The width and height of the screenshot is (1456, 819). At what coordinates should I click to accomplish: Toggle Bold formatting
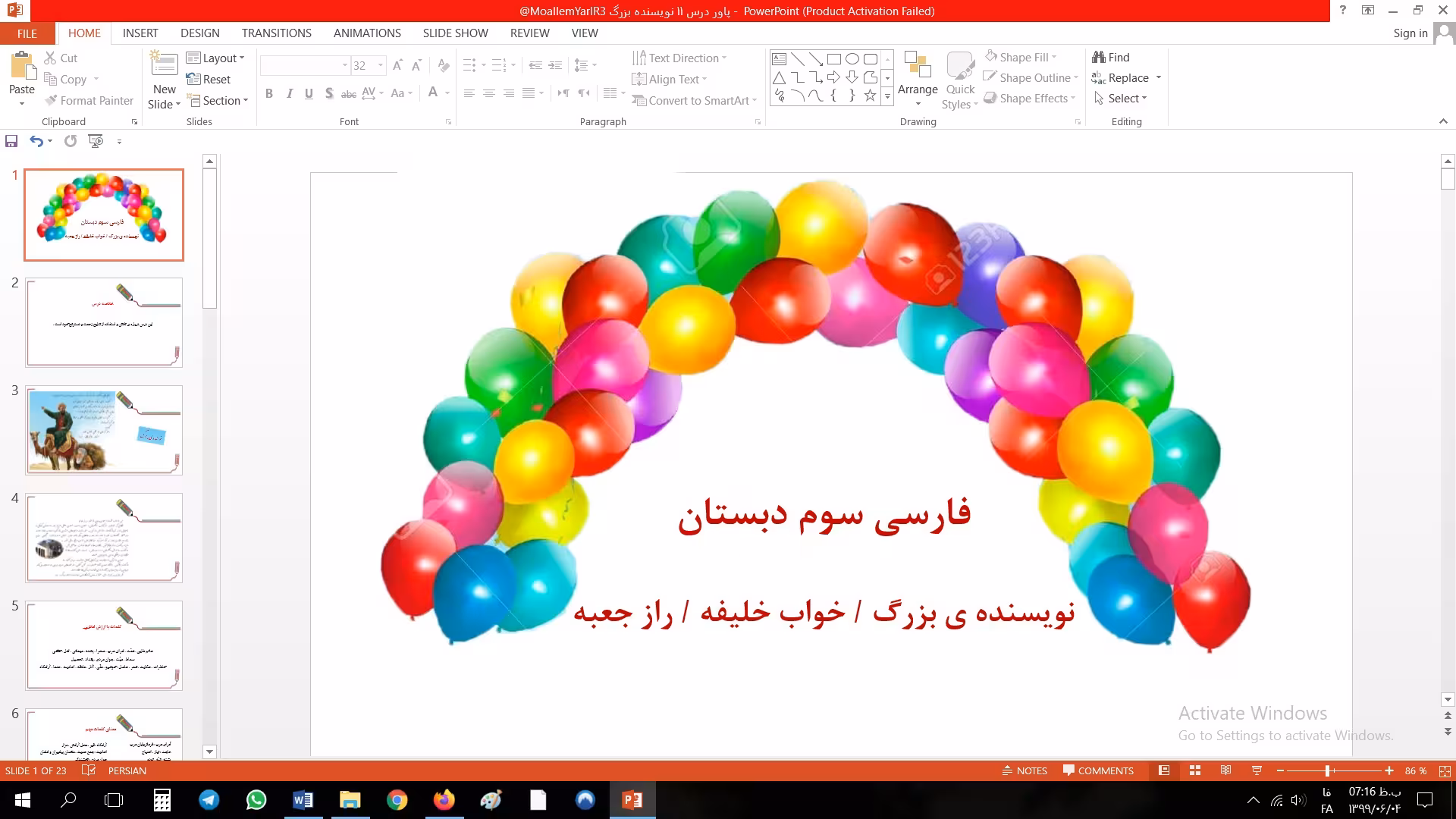point(269,93)
